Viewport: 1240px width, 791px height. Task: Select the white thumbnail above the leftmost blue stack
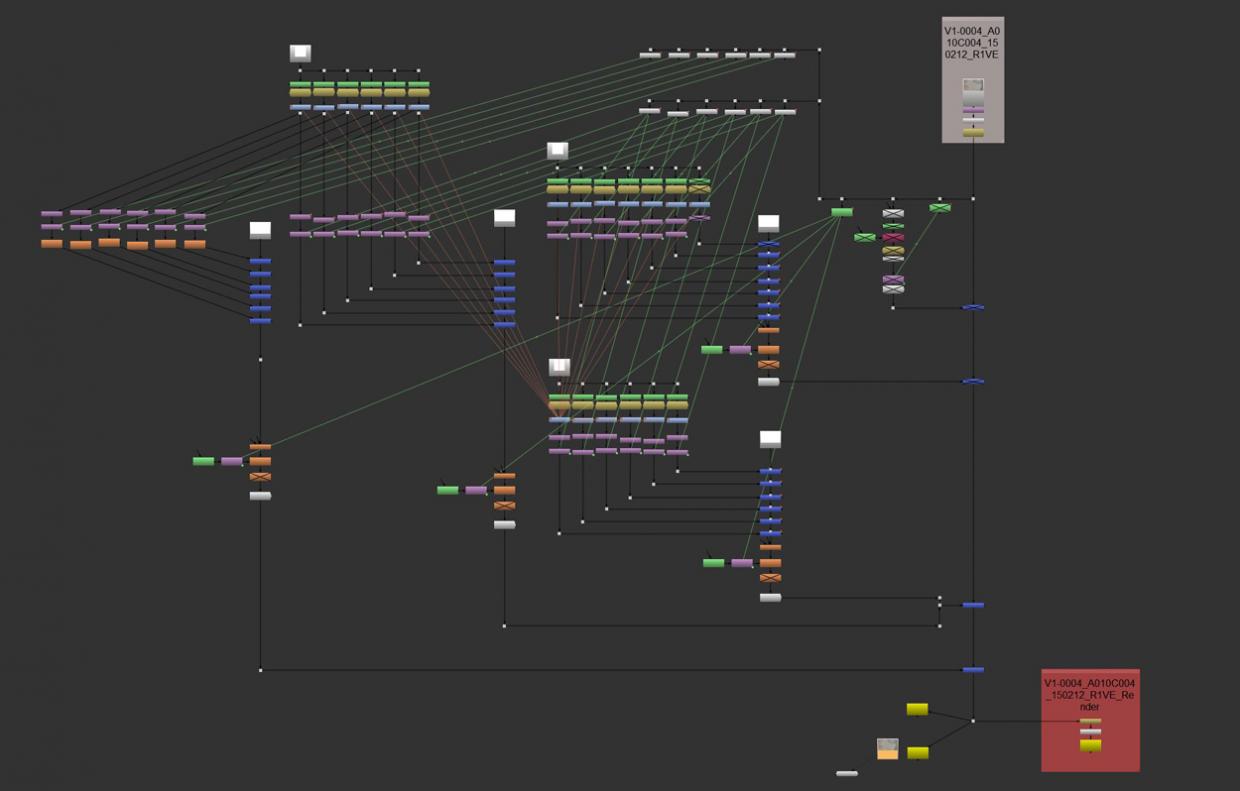coord(260,230)
